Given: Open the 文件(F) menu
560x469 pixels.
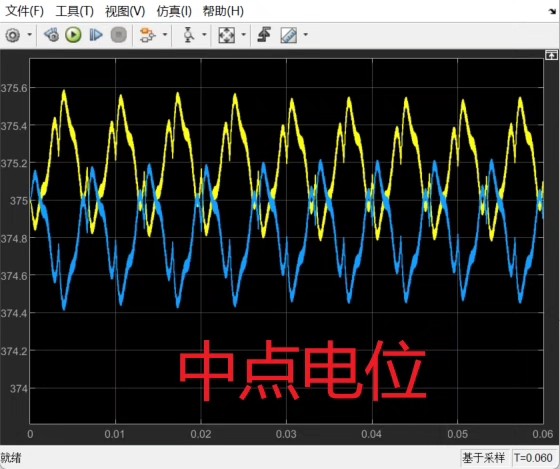Looking at the screenshot, I should pos(25,11).
